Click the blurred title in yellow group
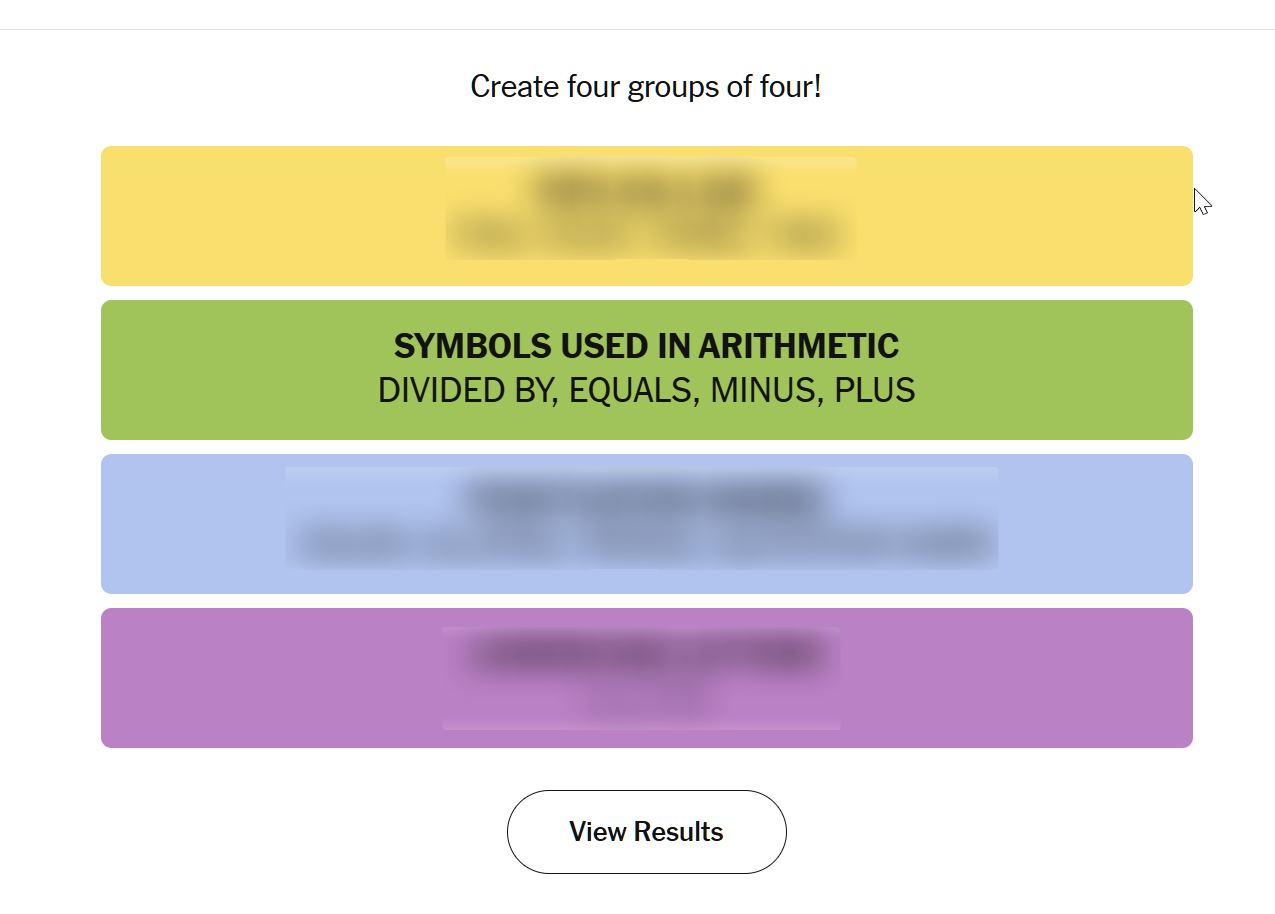Viewport: 1275px width, 914px height. [646, 189]
